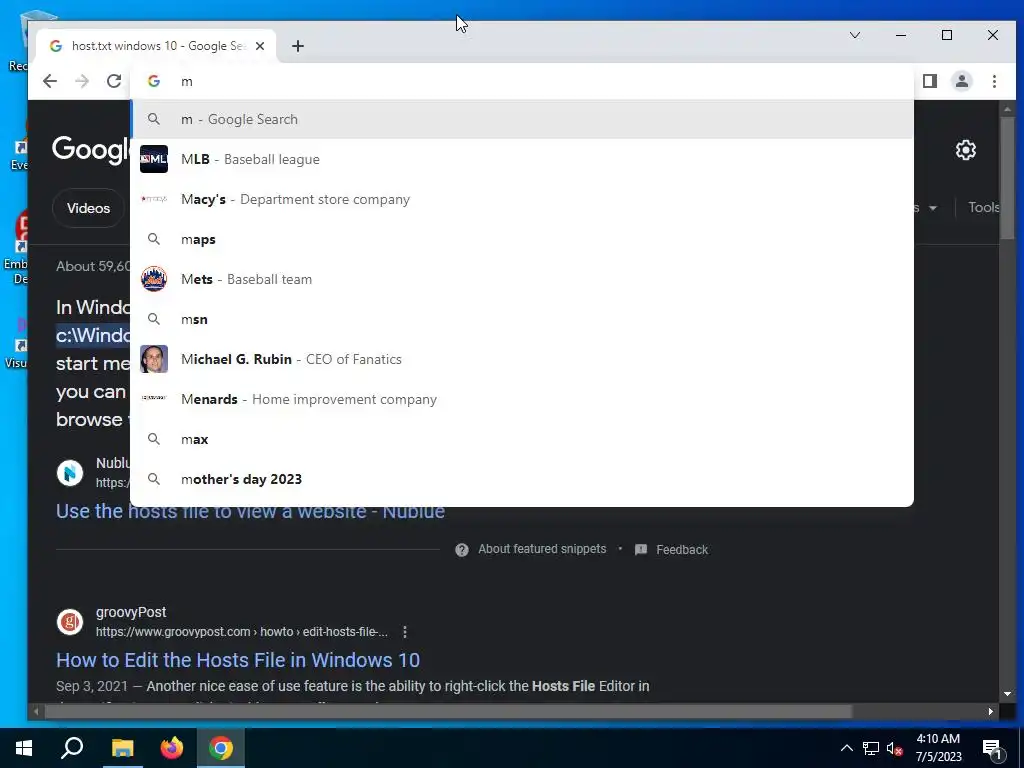Reload the current page
This screenshot has height=768, width=1024.
114,81
